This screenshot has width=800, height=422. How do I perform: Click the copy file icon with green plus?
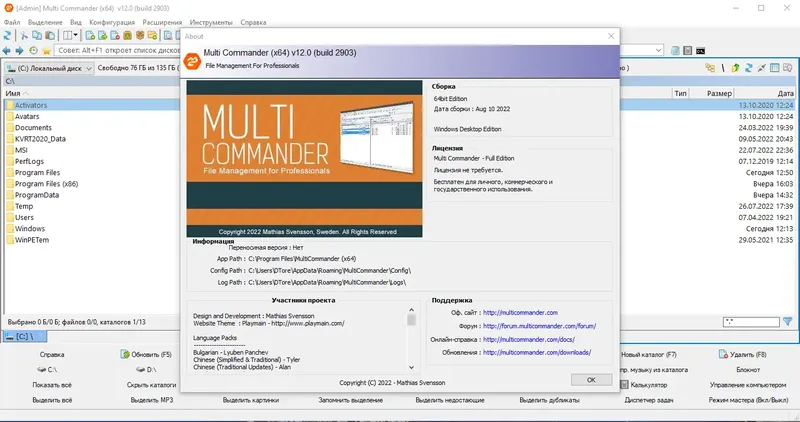90,35
